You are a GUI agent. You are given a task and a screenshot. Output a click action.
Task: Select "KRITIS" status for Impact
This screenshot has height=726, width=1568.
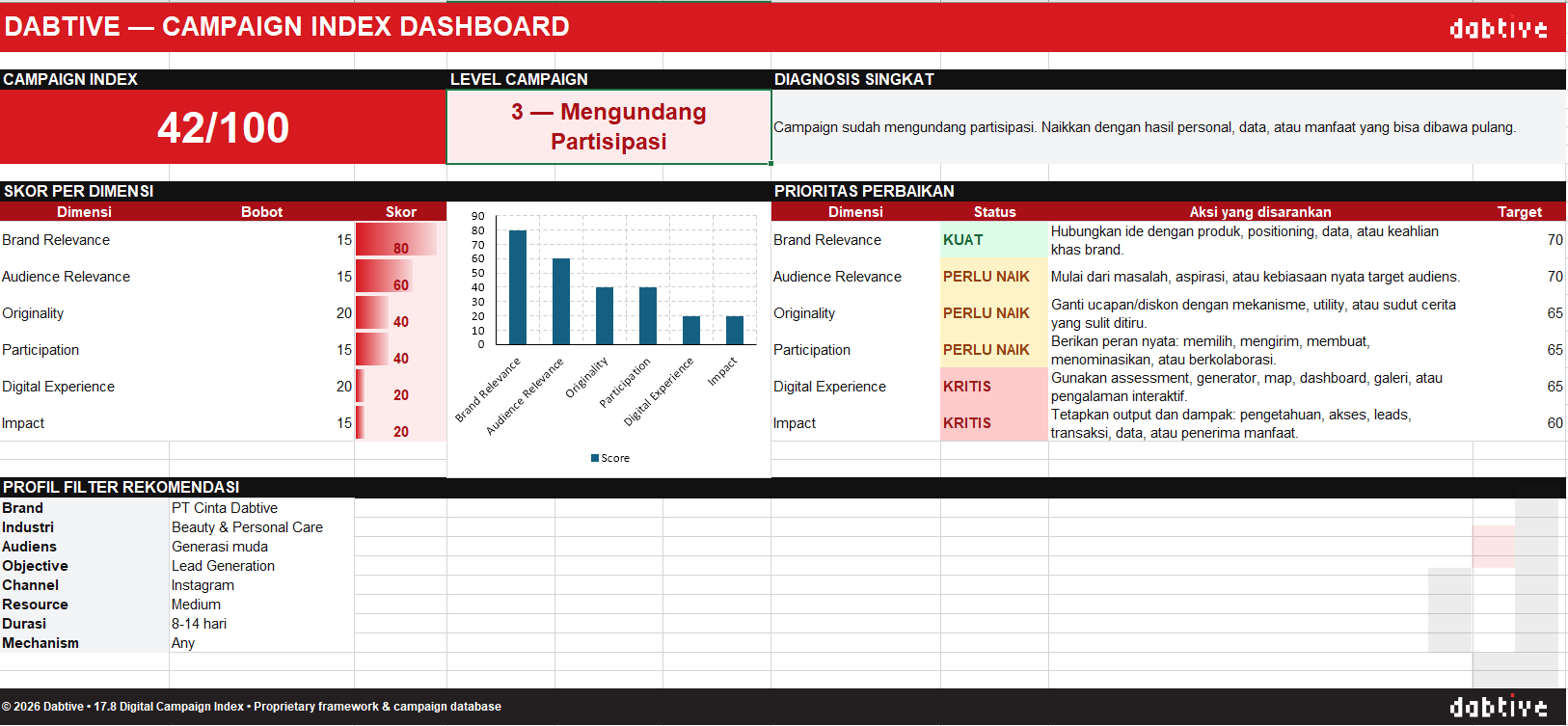(994, 423)
